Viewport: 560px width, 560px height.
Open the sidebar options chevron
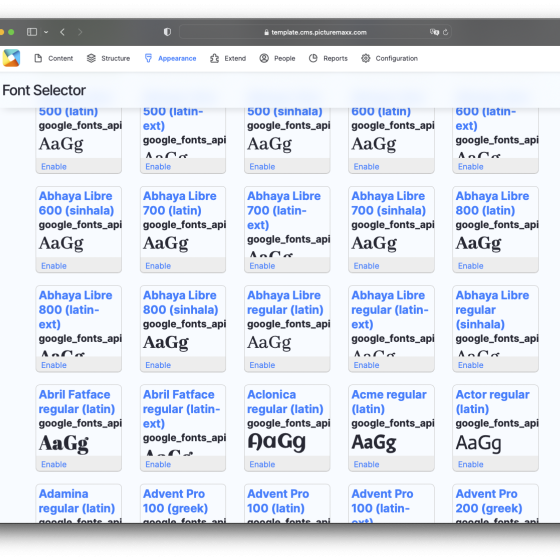[46, 32]
